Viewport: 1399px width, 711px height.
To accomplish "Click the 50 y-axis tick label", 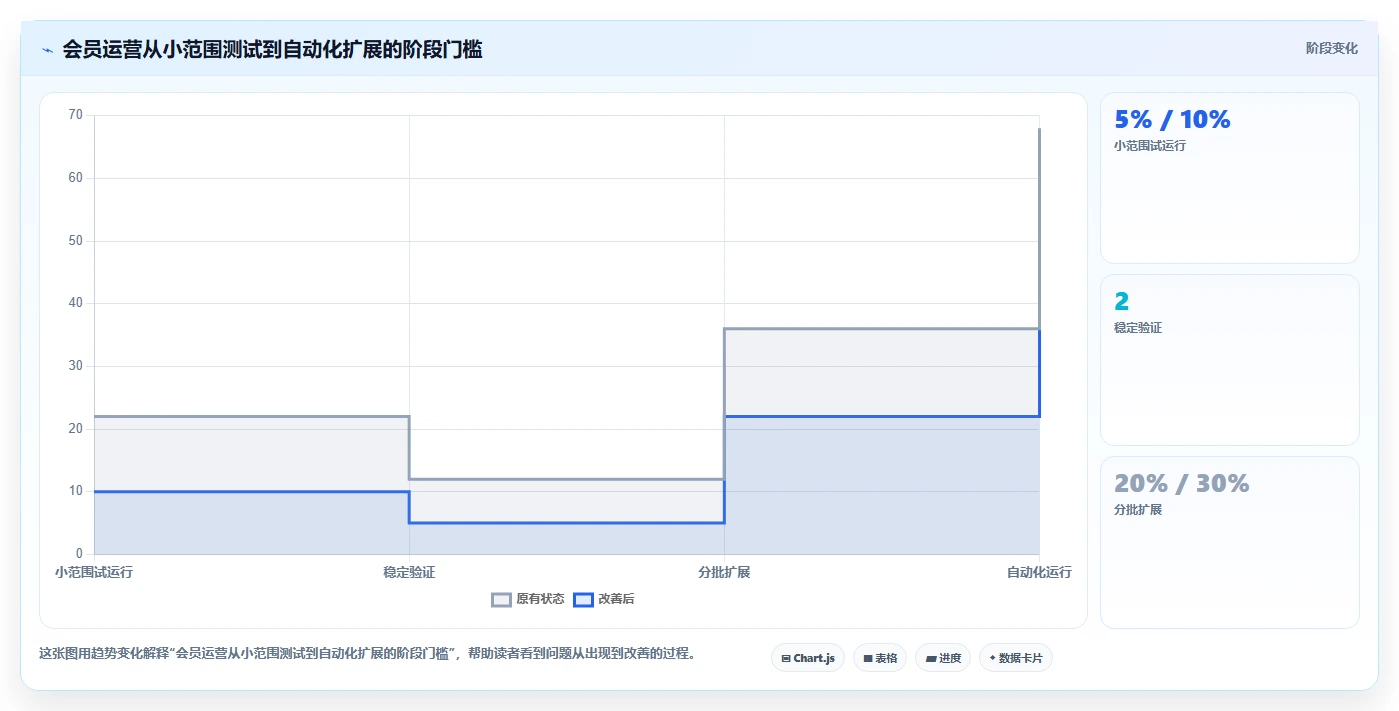I will click(76, 241).
